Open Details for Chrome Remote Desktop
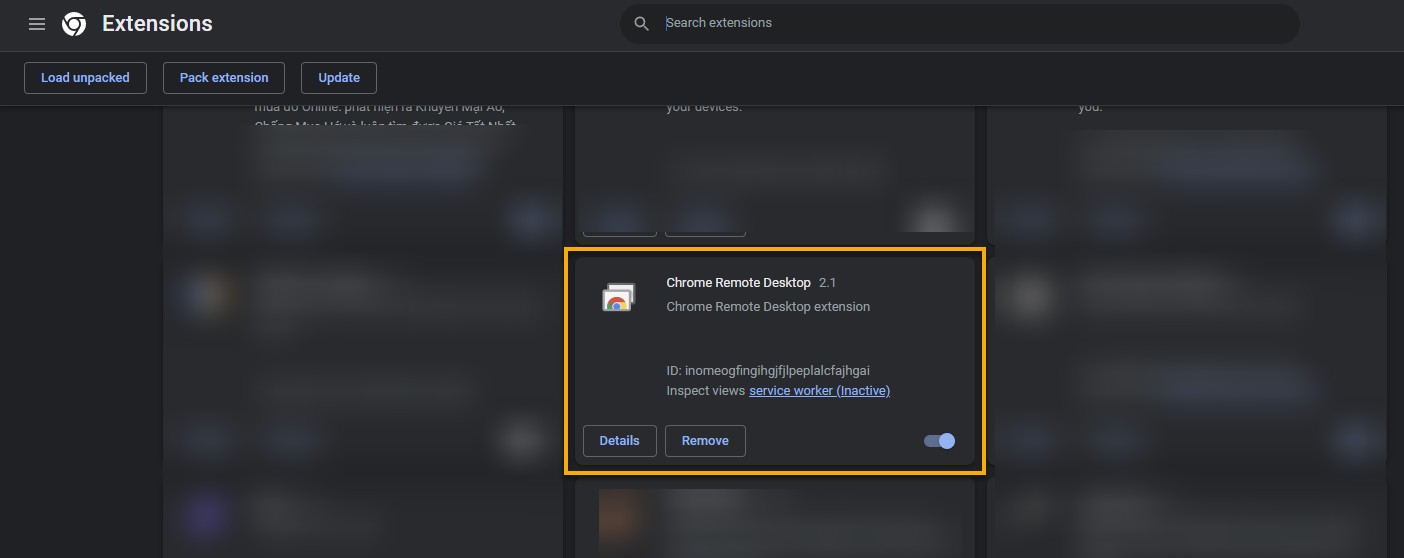Viewport: 1404px width, 558px height. click(x=619, y=441)
